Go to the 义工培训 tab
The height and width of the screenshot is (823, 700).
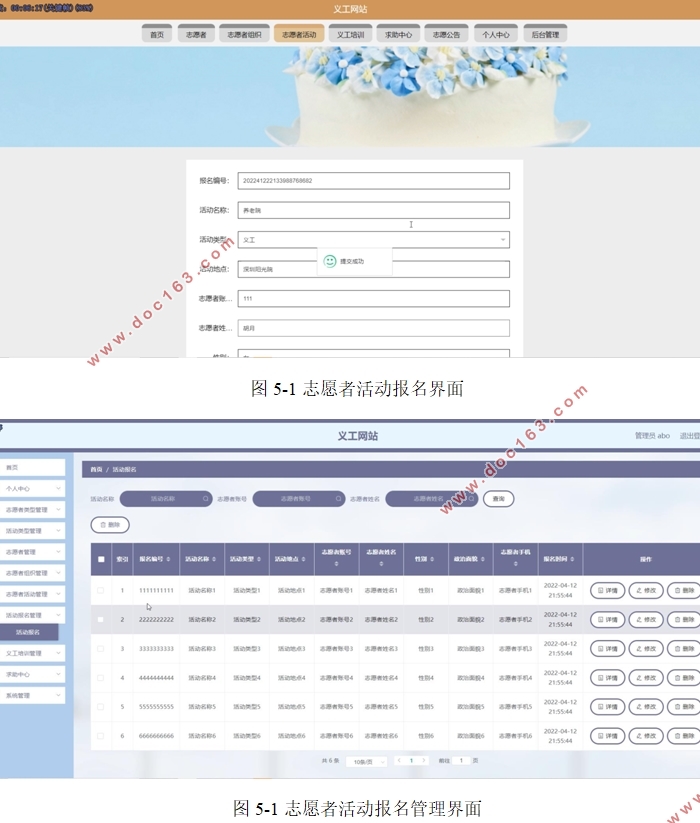[x=351, y=34]
